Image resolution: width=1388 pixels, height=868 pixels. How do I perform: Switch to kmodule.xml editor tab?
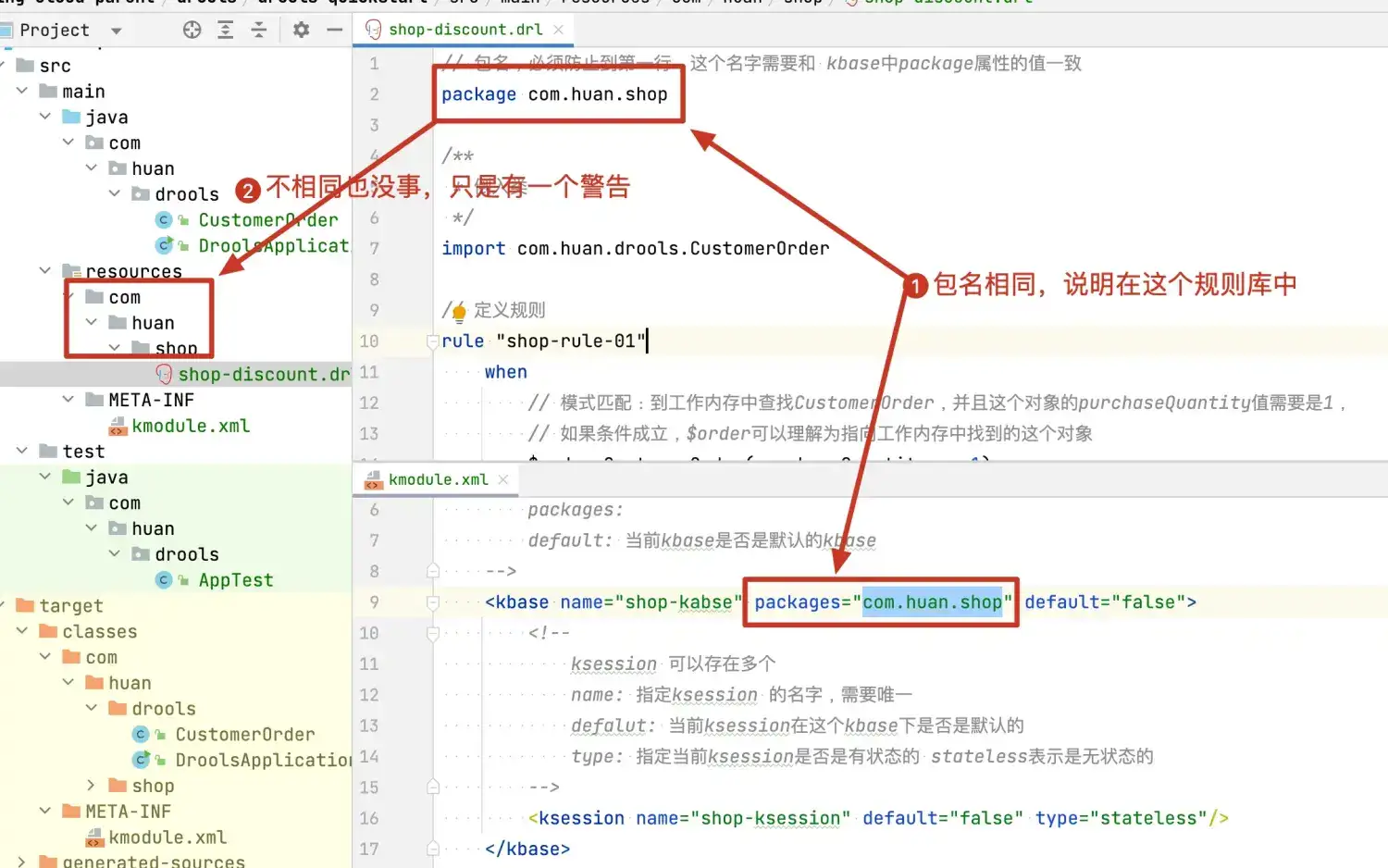tap(437, 479)
